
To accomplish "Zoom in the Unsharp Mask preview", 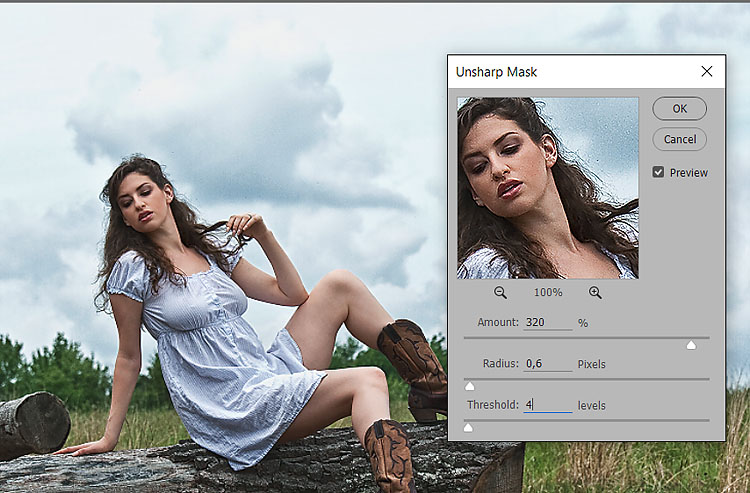I will [595, 293].
